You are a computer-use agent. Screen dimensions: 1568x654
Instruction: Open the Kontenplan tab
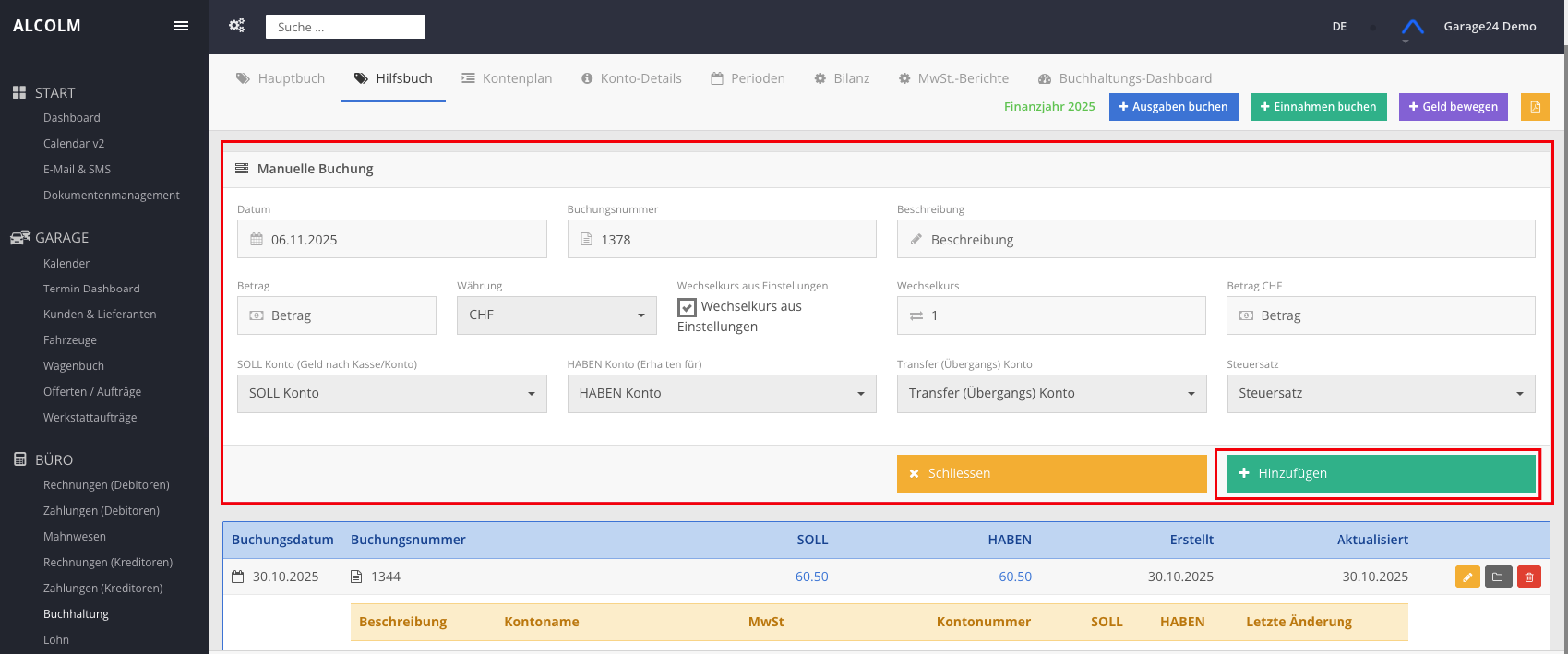point(507,78)
